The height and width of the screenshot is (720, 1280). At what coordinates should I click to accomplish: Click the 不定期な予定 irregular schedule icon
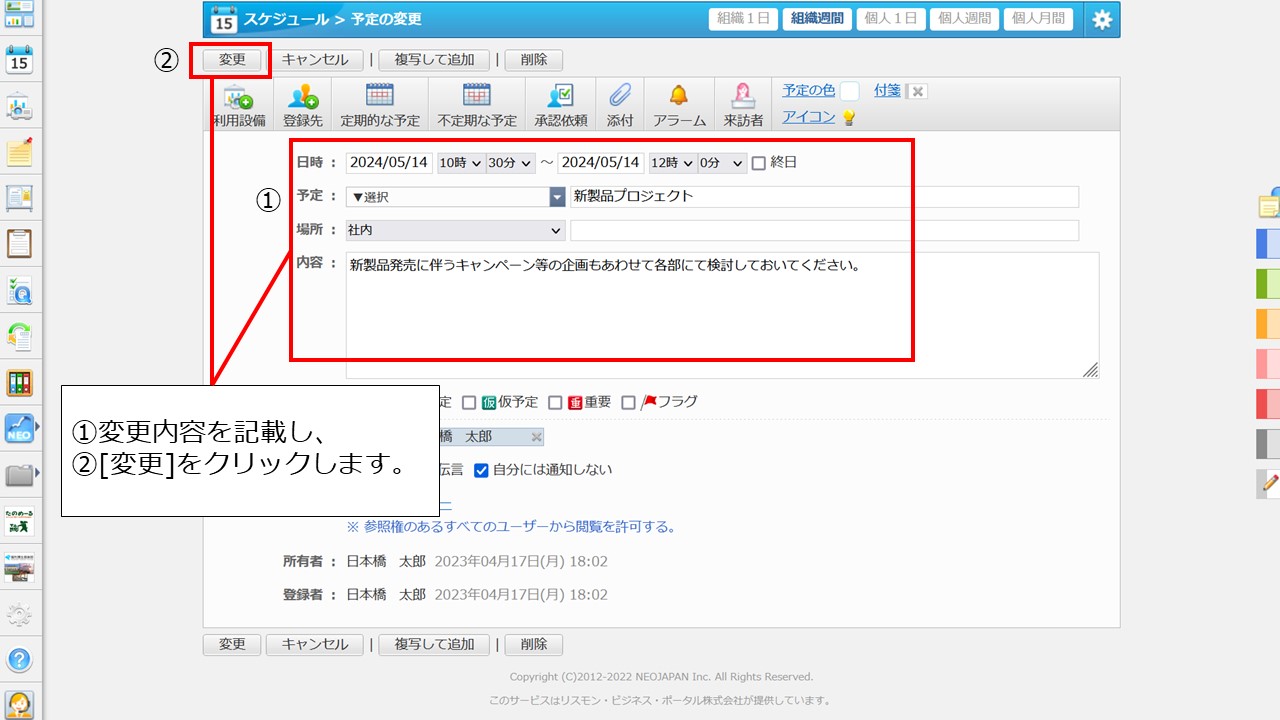(476, 97)
